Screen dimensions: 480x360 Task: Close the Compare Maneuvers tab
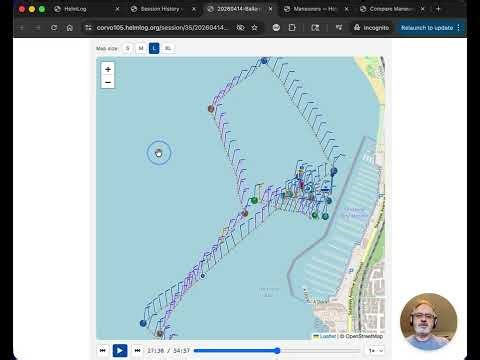point(423,9)
